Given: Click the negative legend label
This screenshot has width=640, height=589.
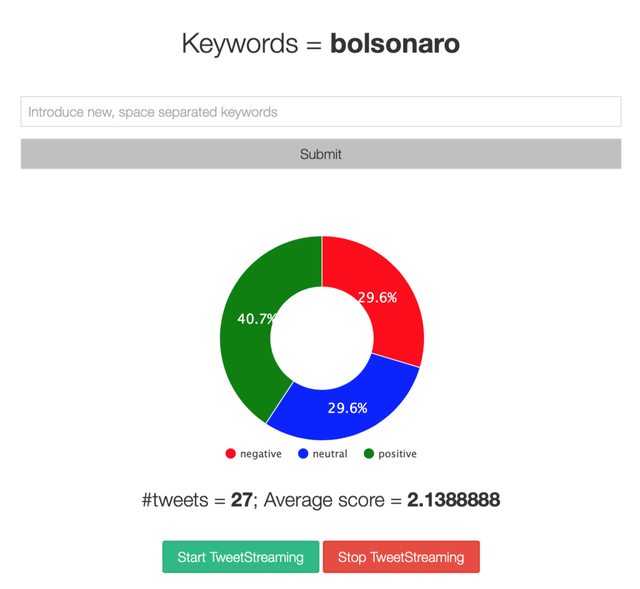Looking at the screenshot, I should [x=260, y=454].
